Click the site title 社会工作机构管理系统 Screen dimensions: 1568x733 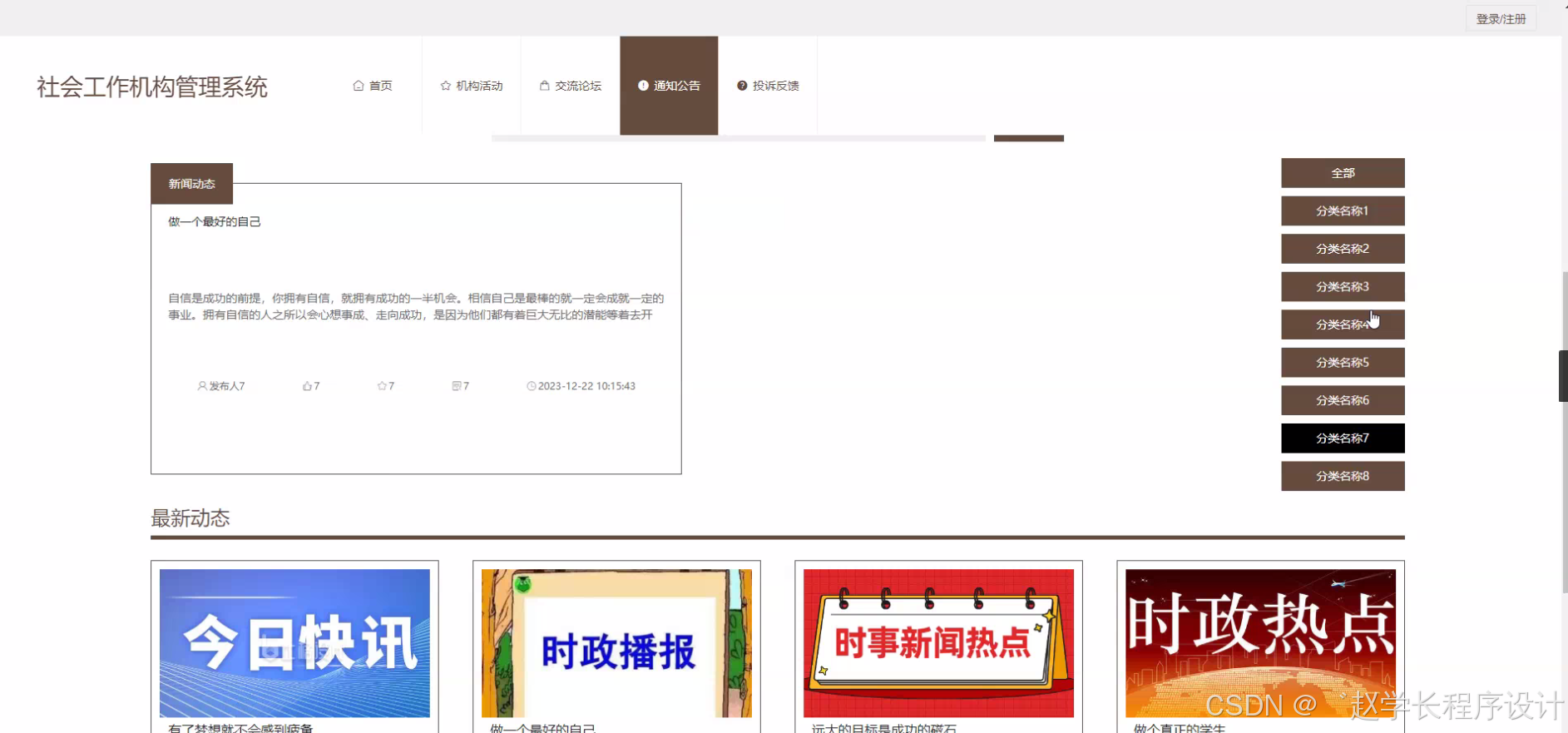(x=152, y=87)
